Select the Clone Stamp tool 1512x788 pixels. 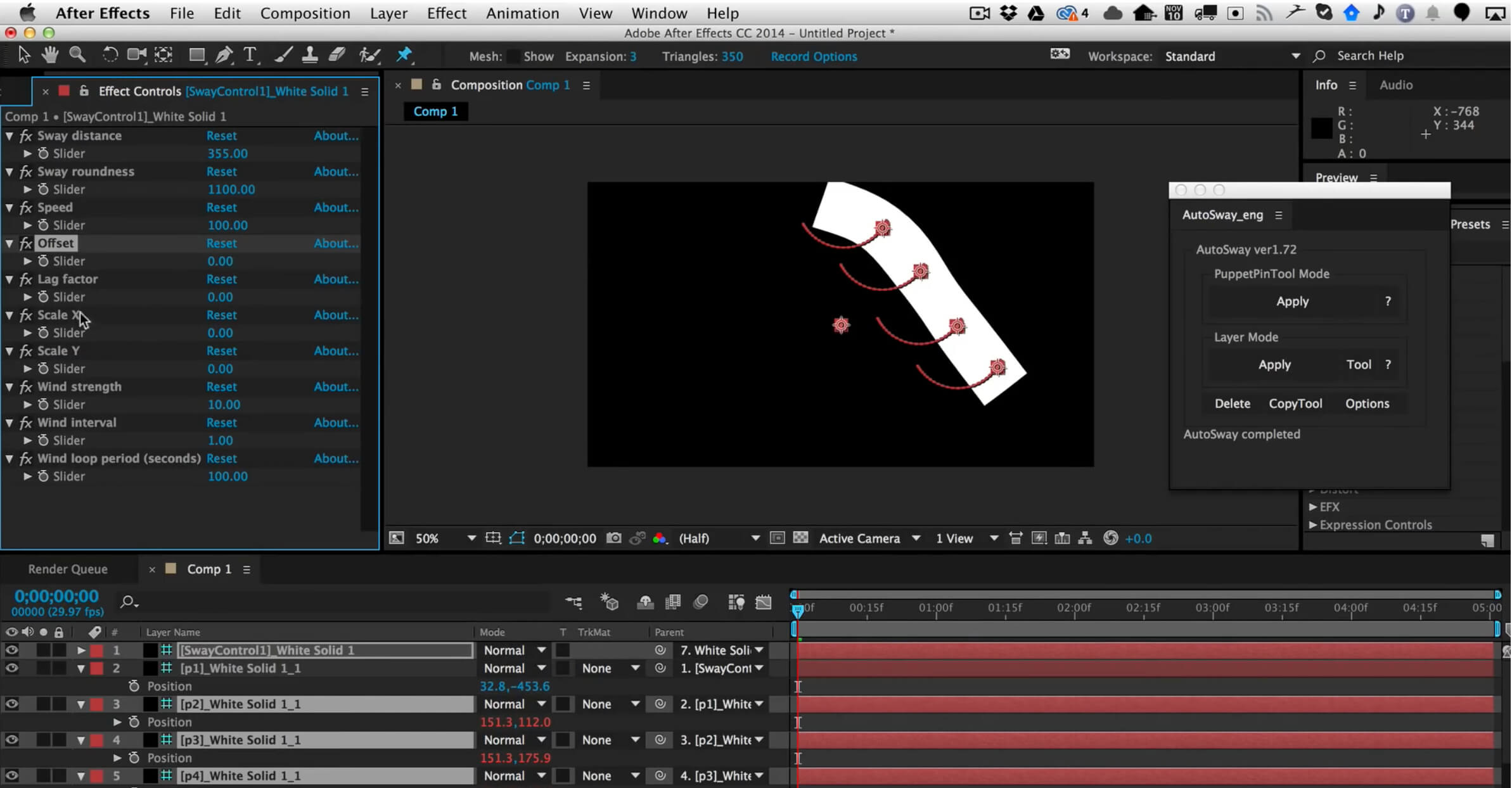pos(310,56)
